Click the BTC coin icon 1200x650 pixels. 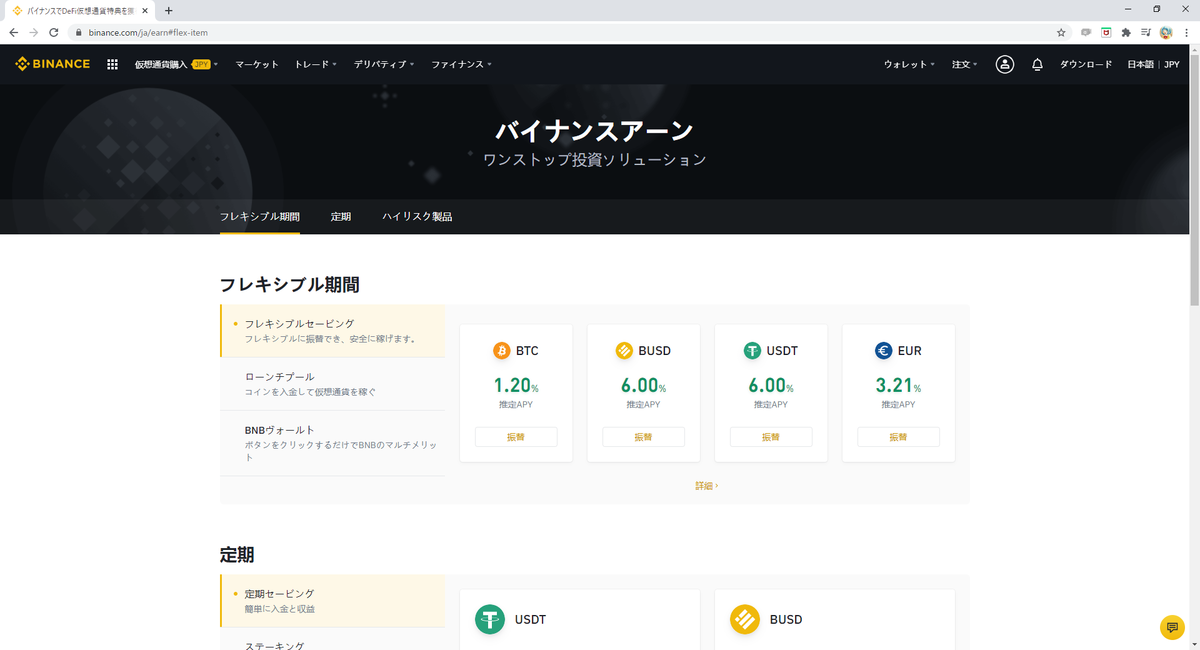pyautogui.click(x=502, y=351)
